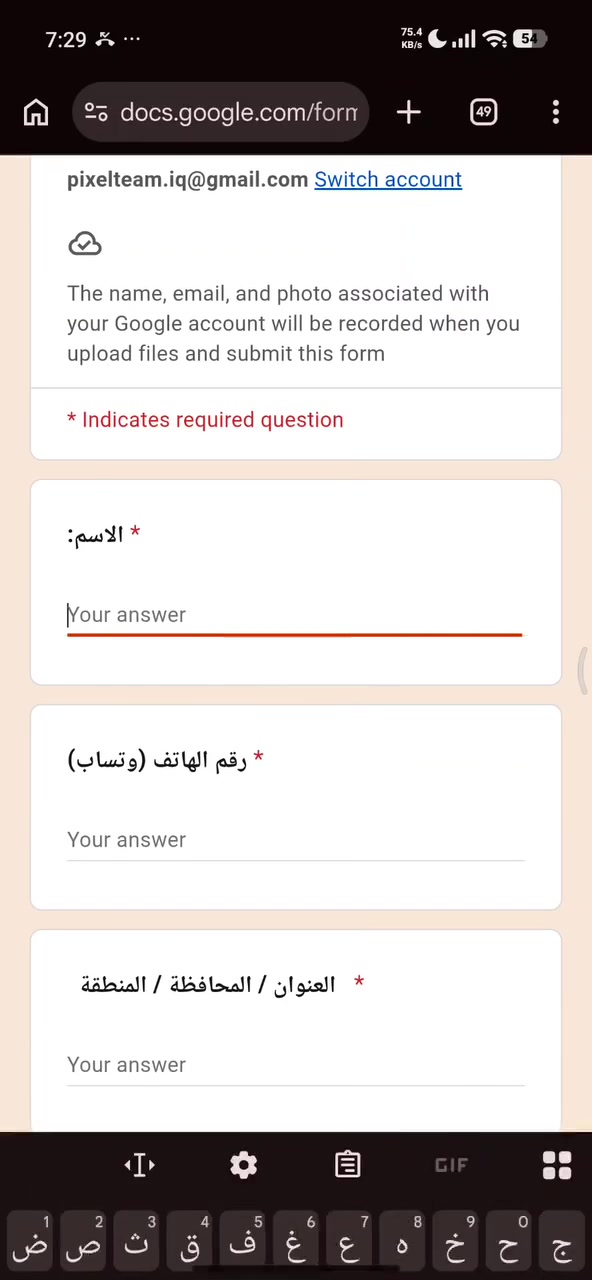Tap the site settings icon in address bar
The image size is (592, 1280).
pos(96,112)
